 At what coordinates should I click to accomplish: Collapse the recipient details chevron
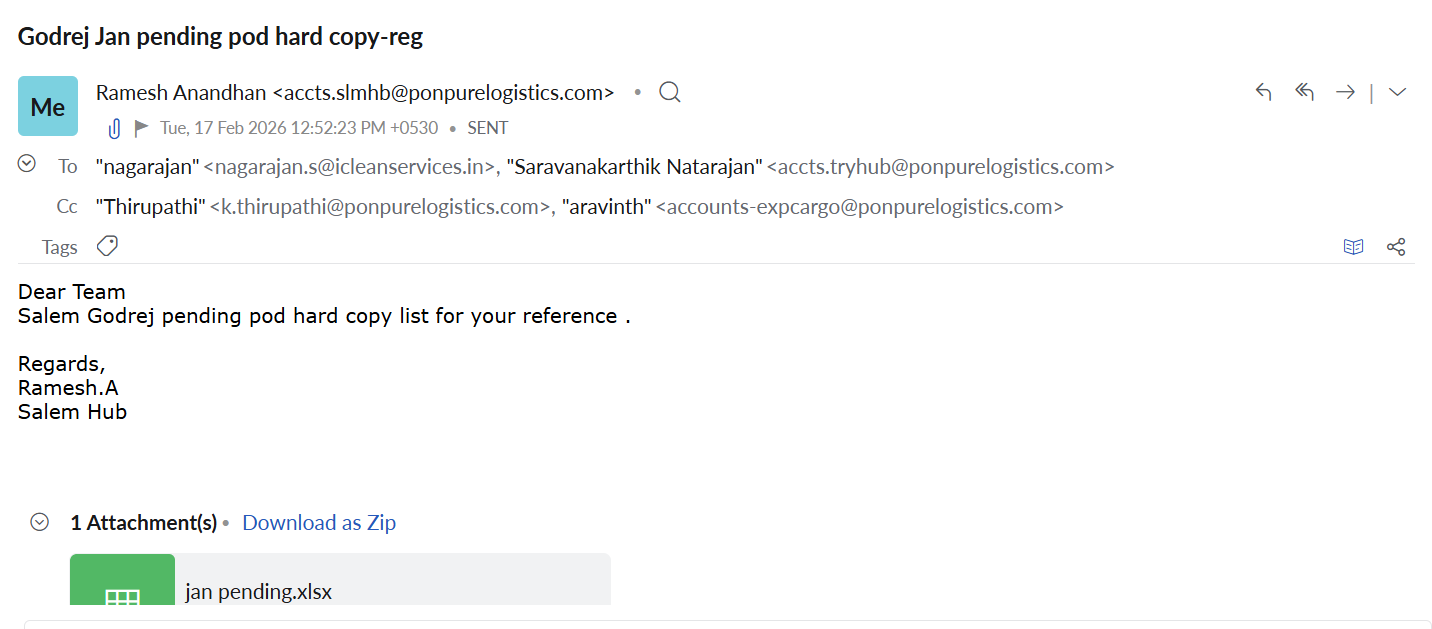pyautogui.click(x=27, y=164)
